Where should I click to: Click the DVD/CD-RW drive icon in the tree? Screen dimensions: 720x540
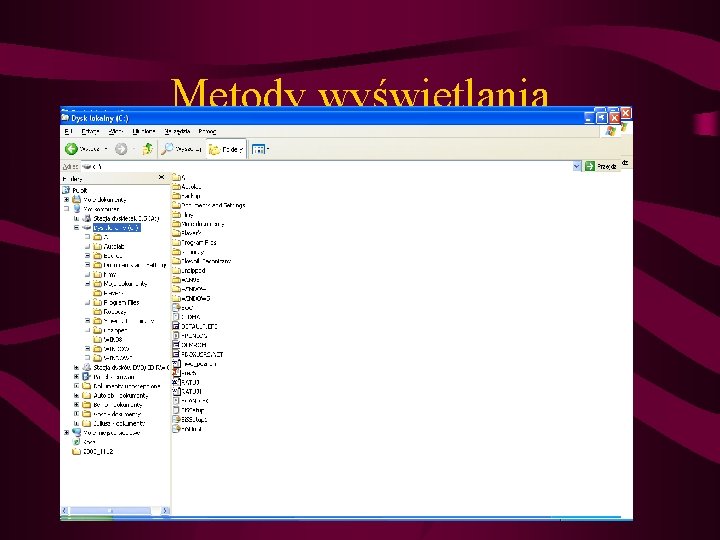pyautogui.click(x=86, y=367)
